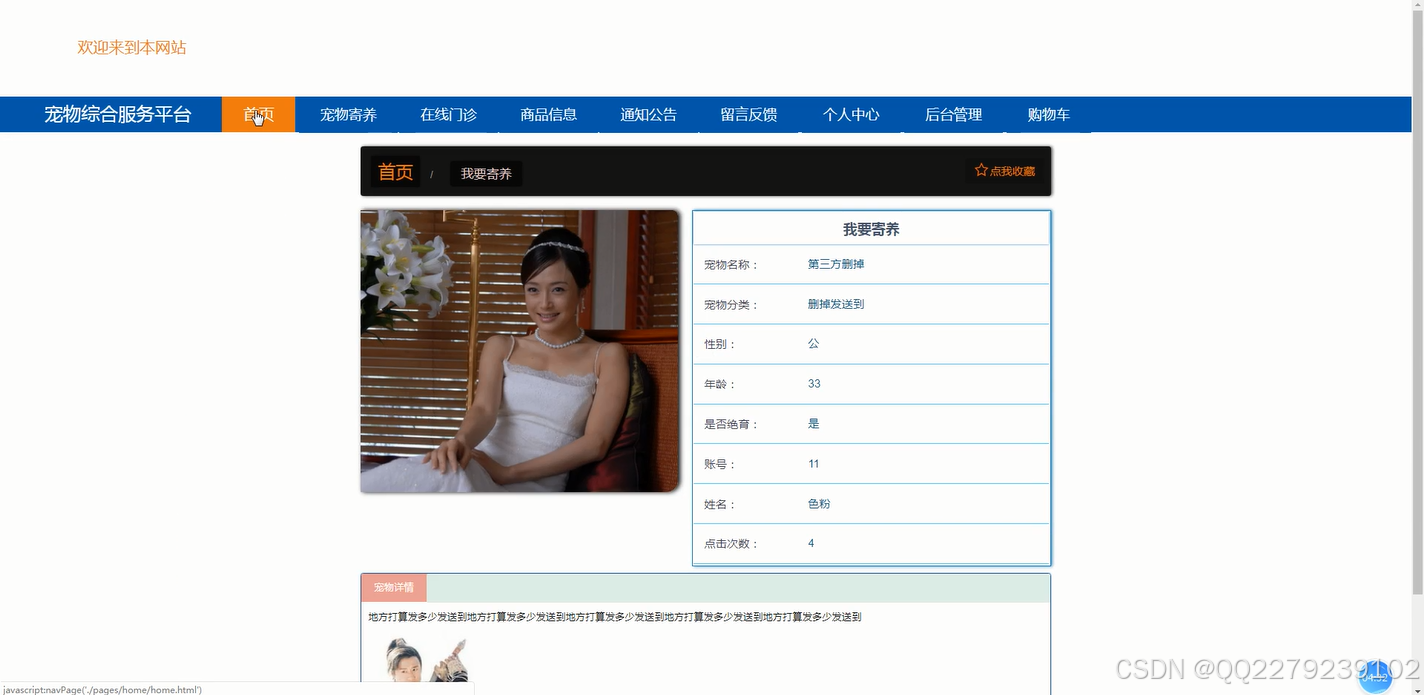This screenshot has height=695, width=1424.
Task: Enter the 后台管理 admin backend
Action: coord(954,114)
